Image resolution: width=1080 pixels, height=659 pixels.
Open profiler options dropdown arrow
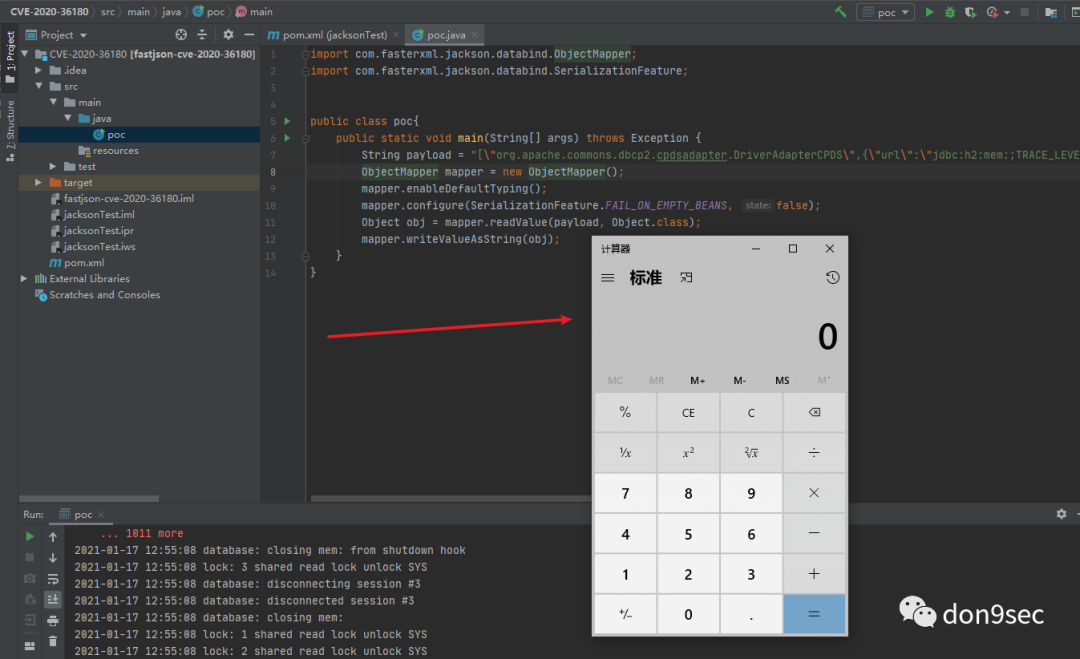pos(1007,12)
